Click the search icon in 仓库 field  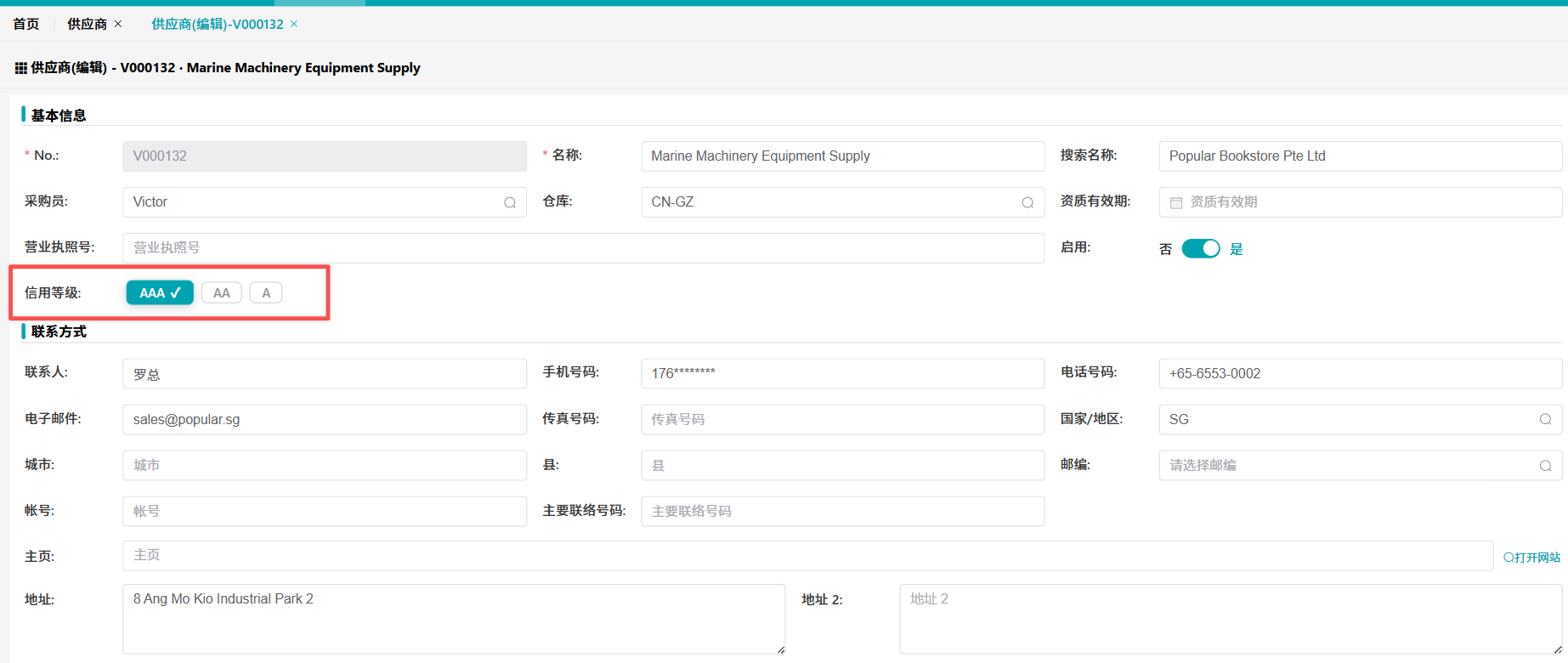pyautogui.click(x=1027, y=202)
